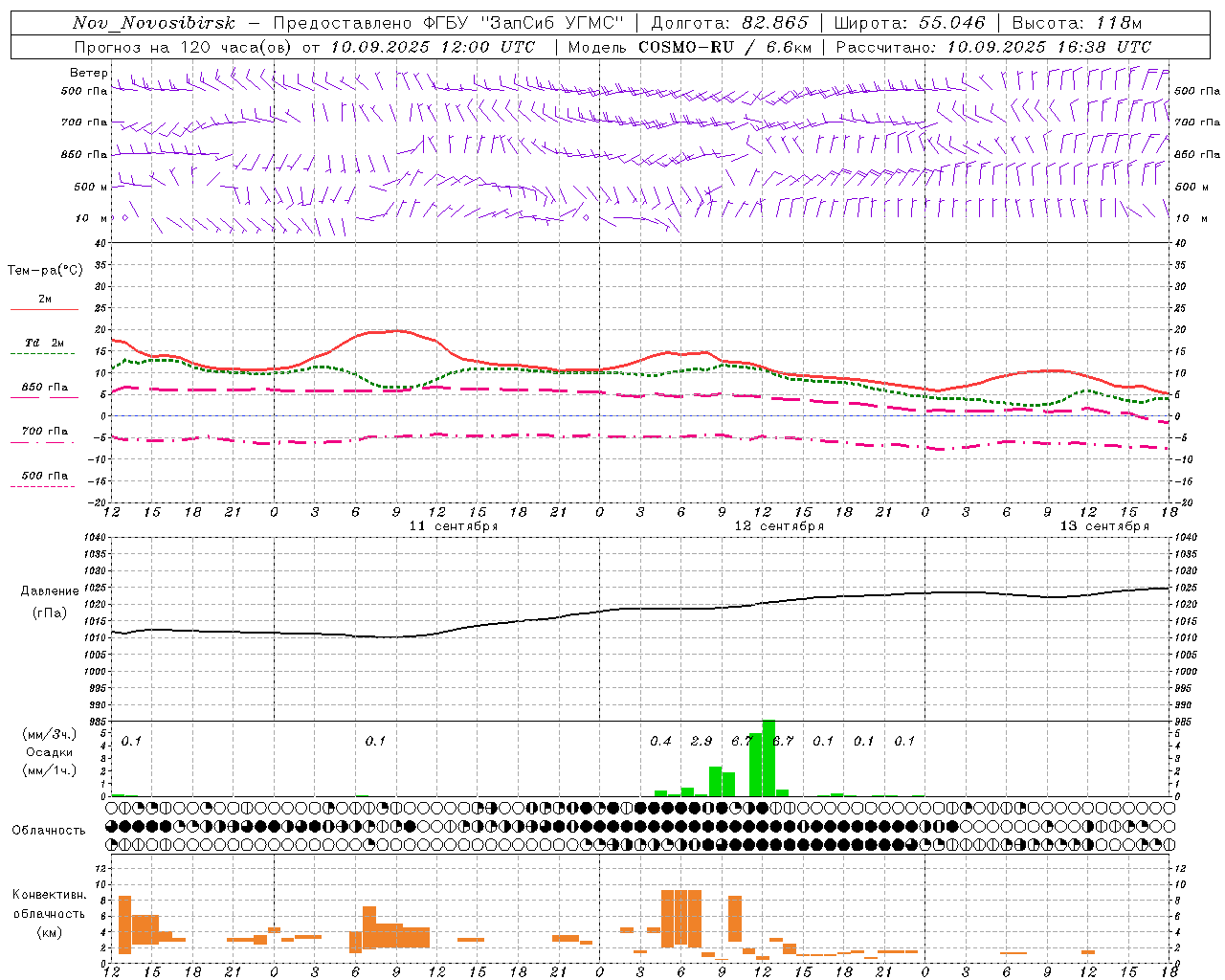Select the forecast start 10.09.2025 12:00 UTC
This screenshot has height=980, width=1225.
coord(433,47)
